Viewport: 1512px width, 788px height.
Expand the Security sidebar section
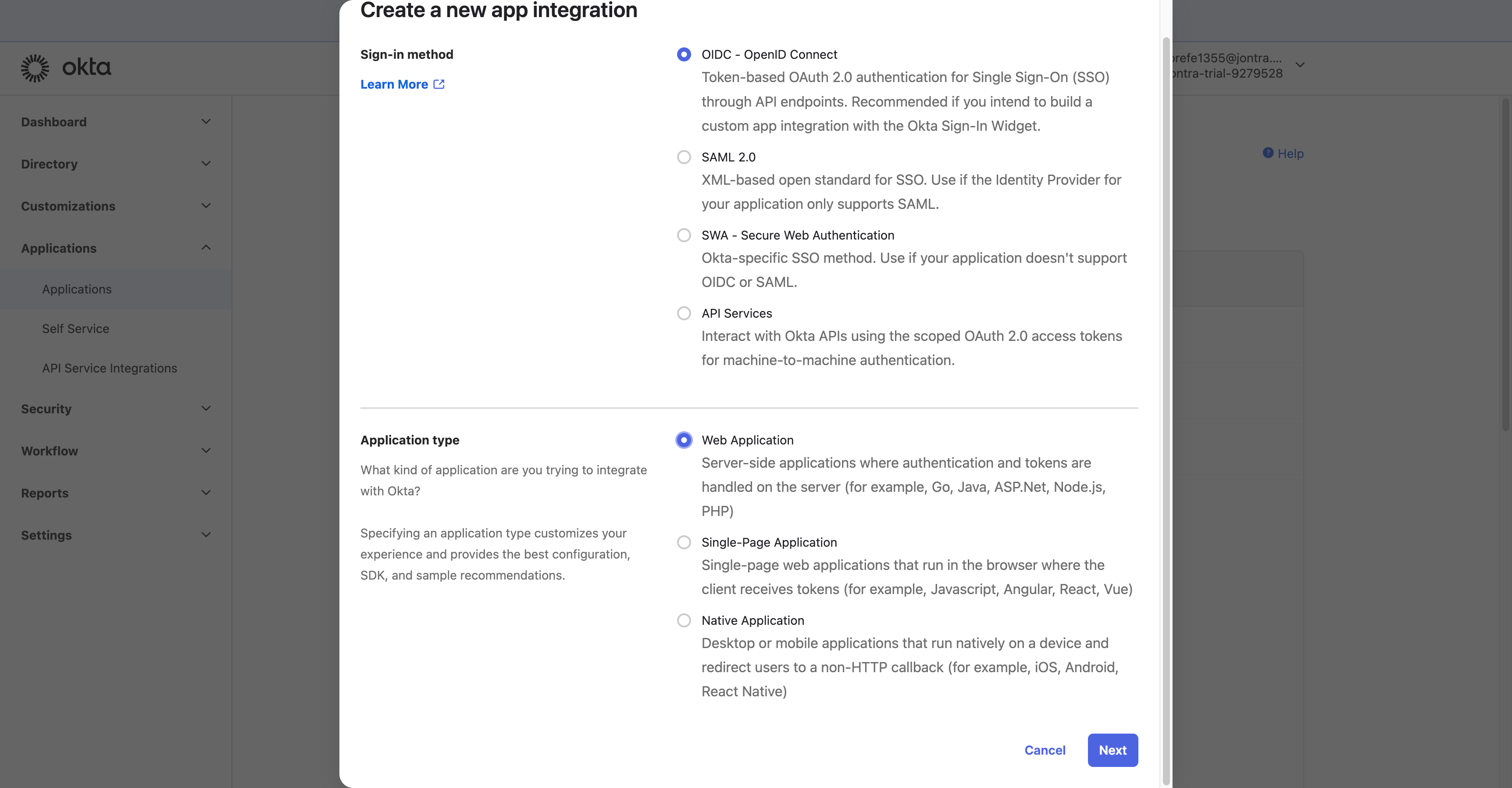(x=206, y=408)
